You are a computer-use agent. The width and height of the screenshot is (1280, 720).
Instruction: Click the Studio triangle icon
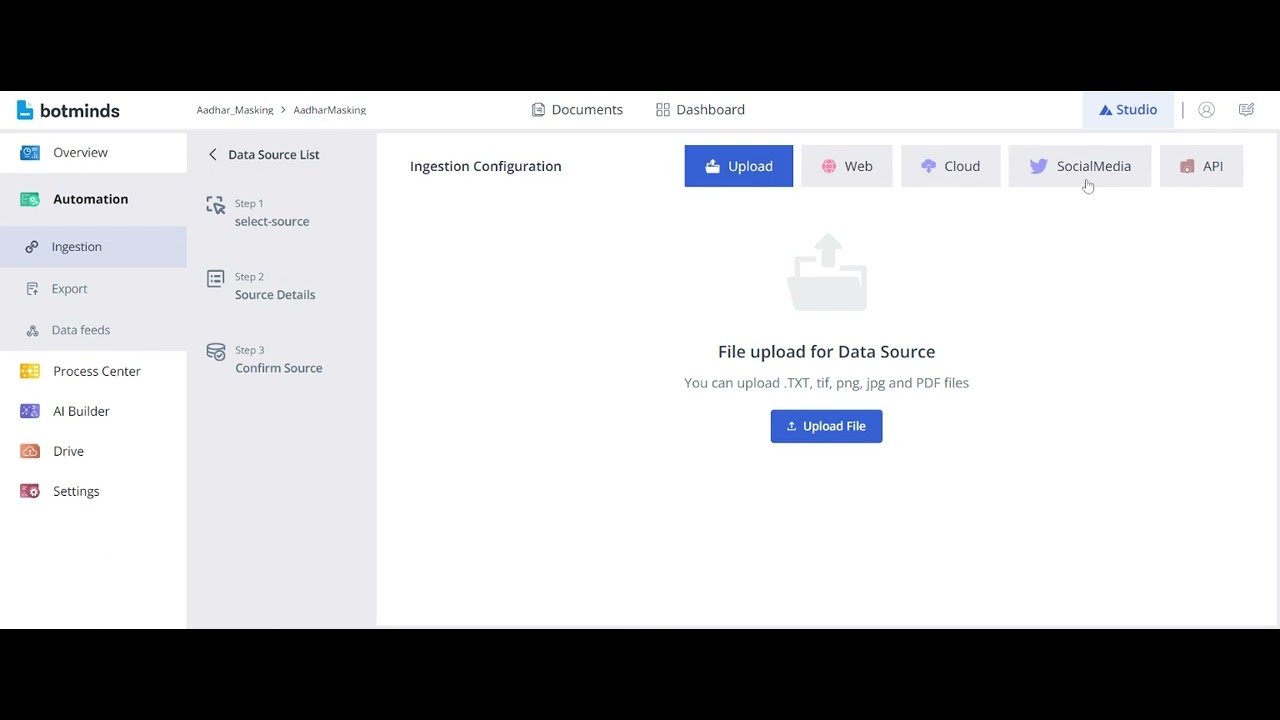coord(1105,110)
